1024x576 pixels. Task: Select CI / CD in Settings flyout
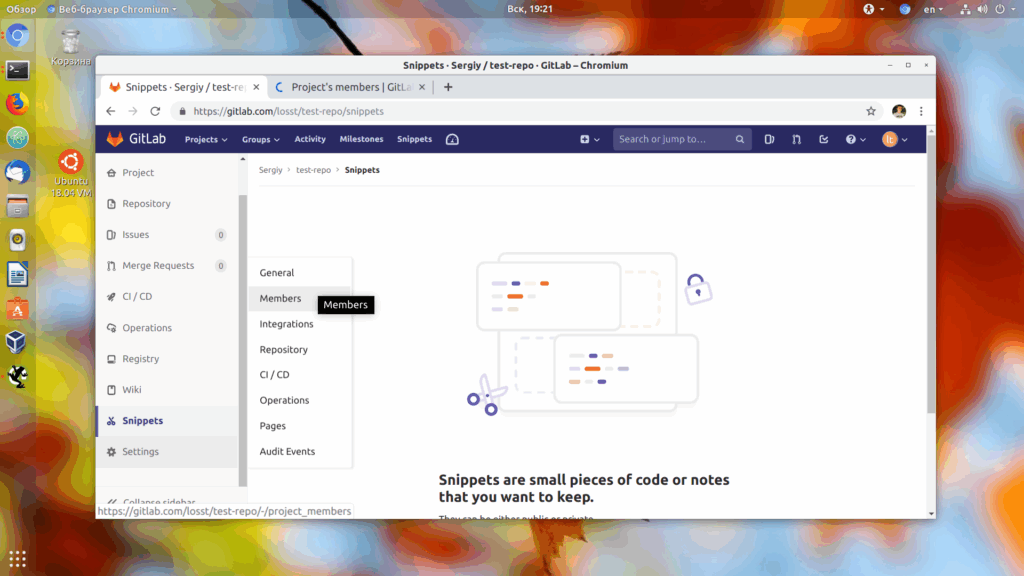300,375
